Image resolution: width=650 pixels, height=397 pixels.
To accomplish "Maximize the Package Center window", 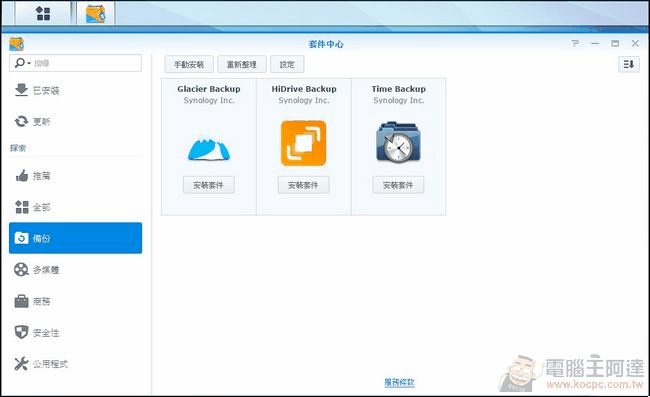I will [615, 43].
